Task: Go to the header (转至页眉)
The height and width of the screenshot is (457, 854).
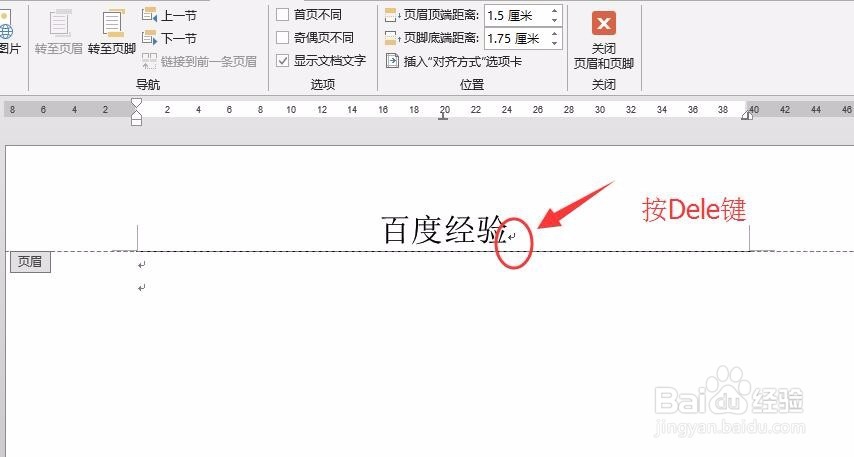Action: [x=58, y=33]
